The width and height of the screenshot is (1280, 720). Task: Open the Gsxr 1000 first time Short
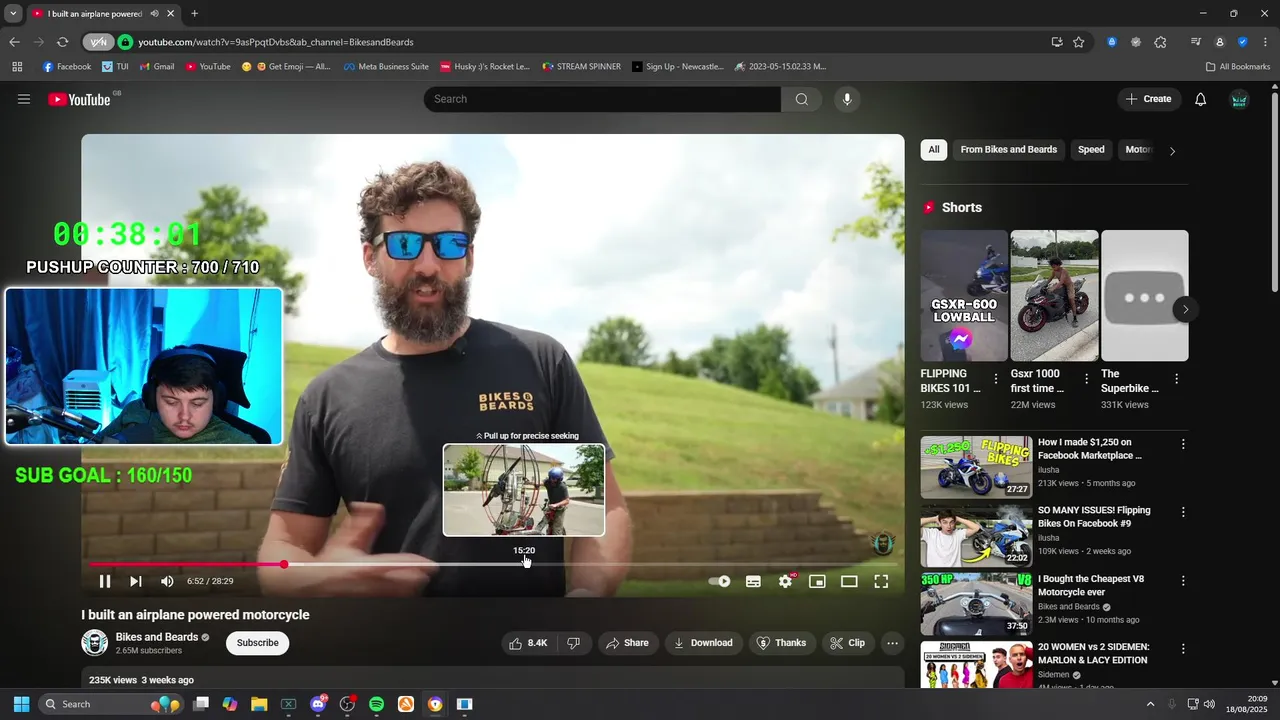(1054, 296)
